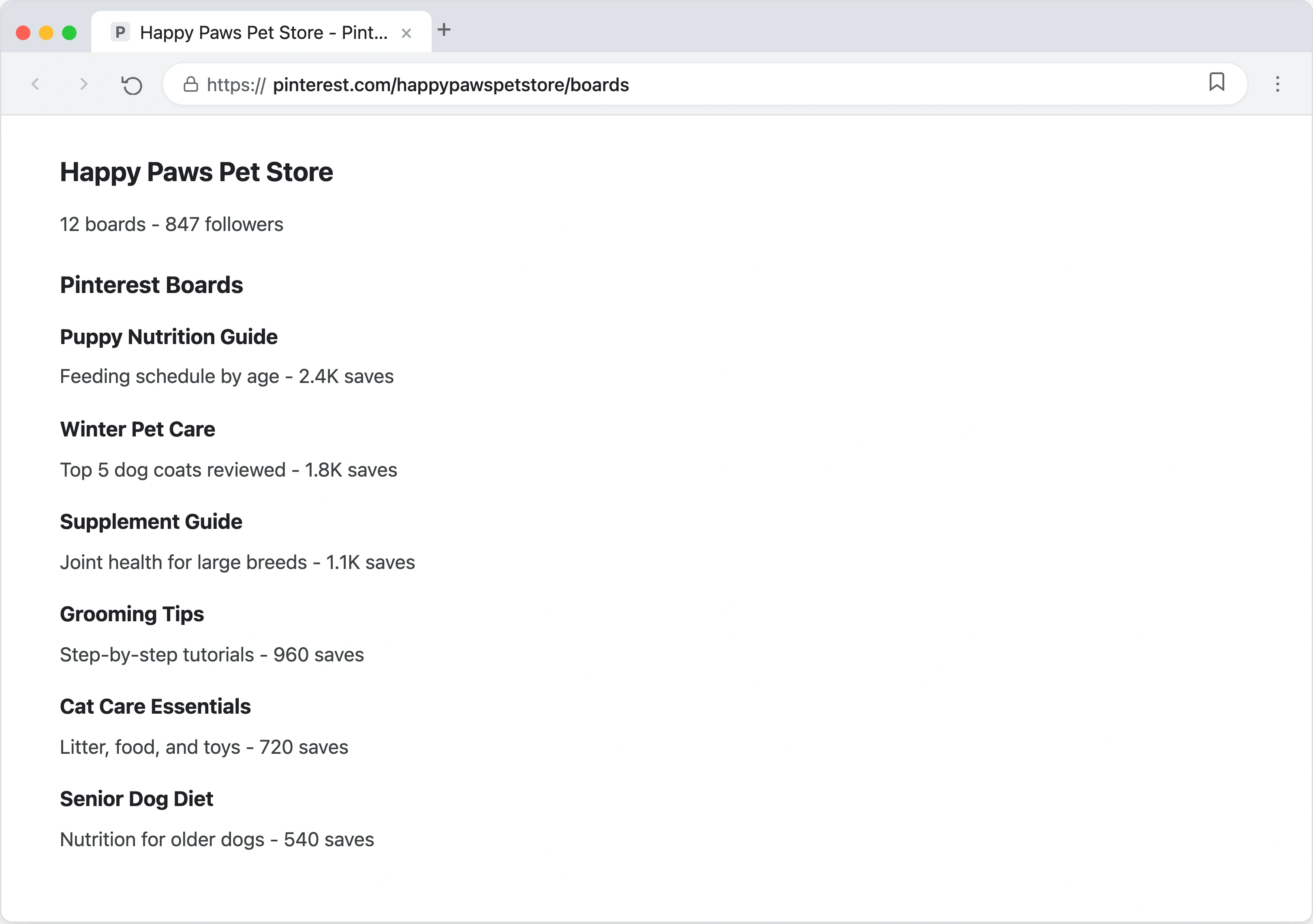Click the Pinterest favicon on the tab
1313x924 pixels.
pyautogui.click(x=120, y=32)
